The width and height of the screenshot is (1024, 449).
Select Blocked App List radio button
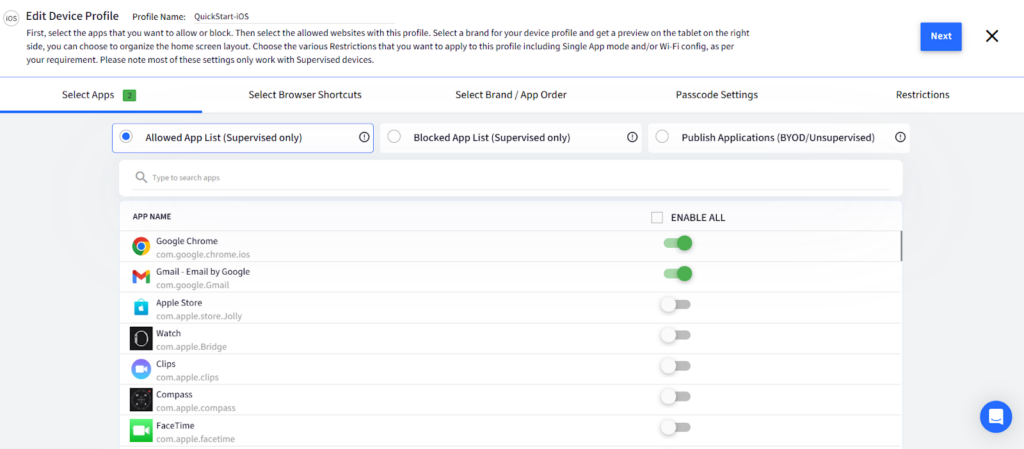click(x=395, y=137)
